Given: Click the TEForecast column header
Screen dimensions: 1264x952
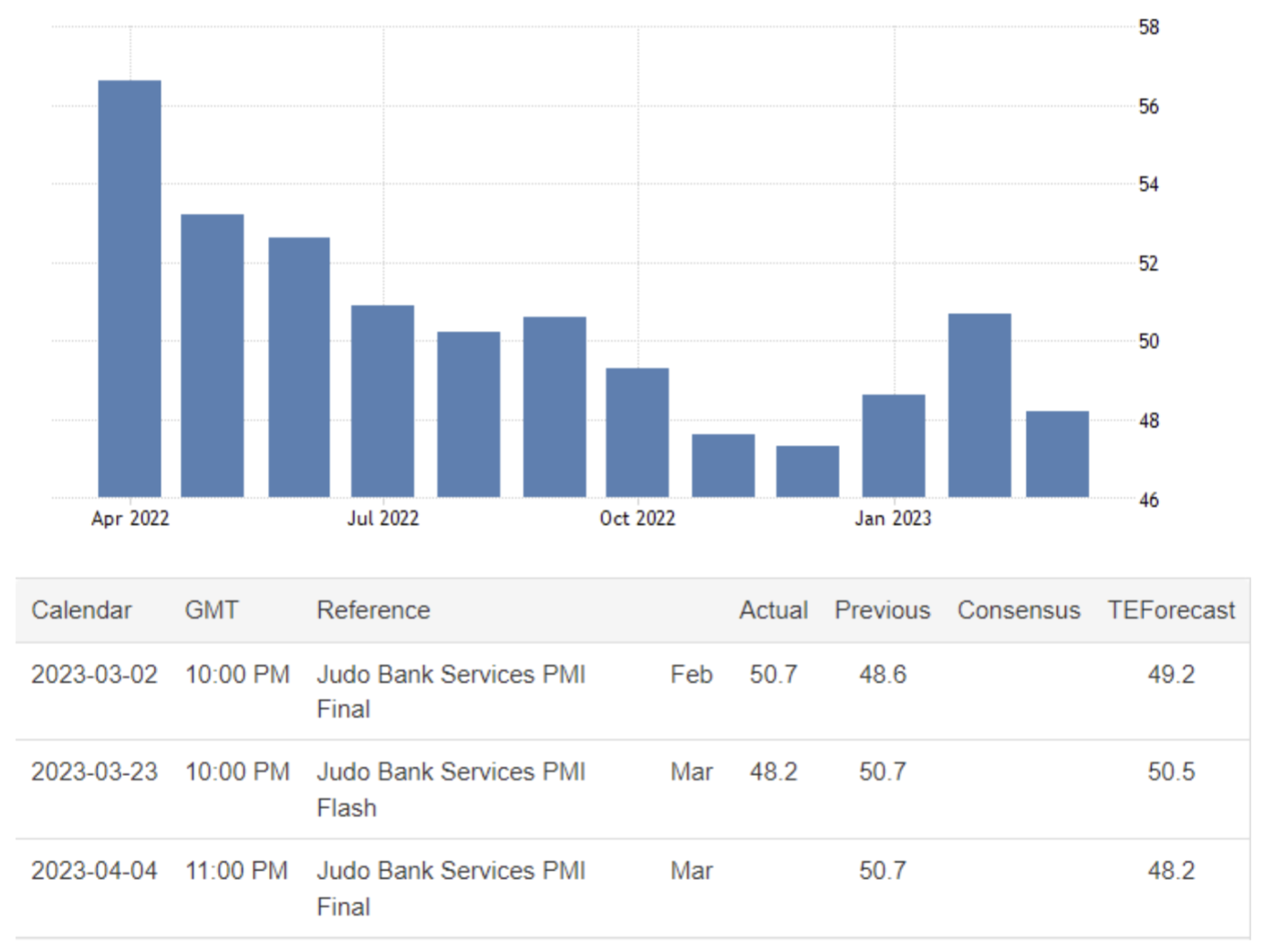Looking at the screenshot, I should 1170,610.
